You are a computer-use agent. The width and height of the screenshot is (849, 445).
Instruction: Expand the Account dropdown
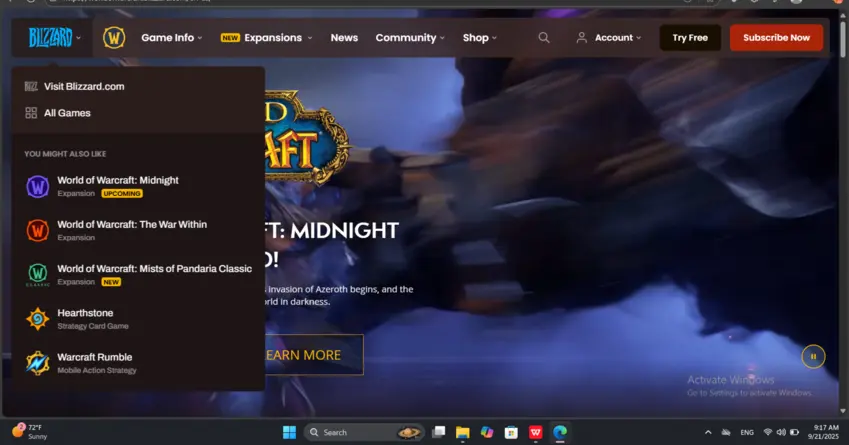tap(609, 38)
